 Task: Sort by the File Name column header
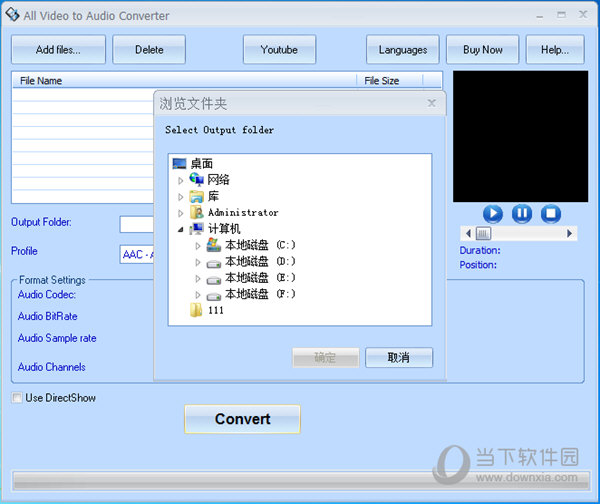point(184,80)
